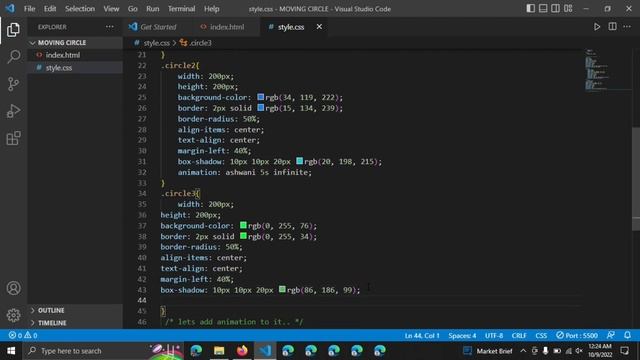The width and height of the screenshot is (640, 360).
Task: Open the Accounts menu icon
Action: click(x=13, y=288)
